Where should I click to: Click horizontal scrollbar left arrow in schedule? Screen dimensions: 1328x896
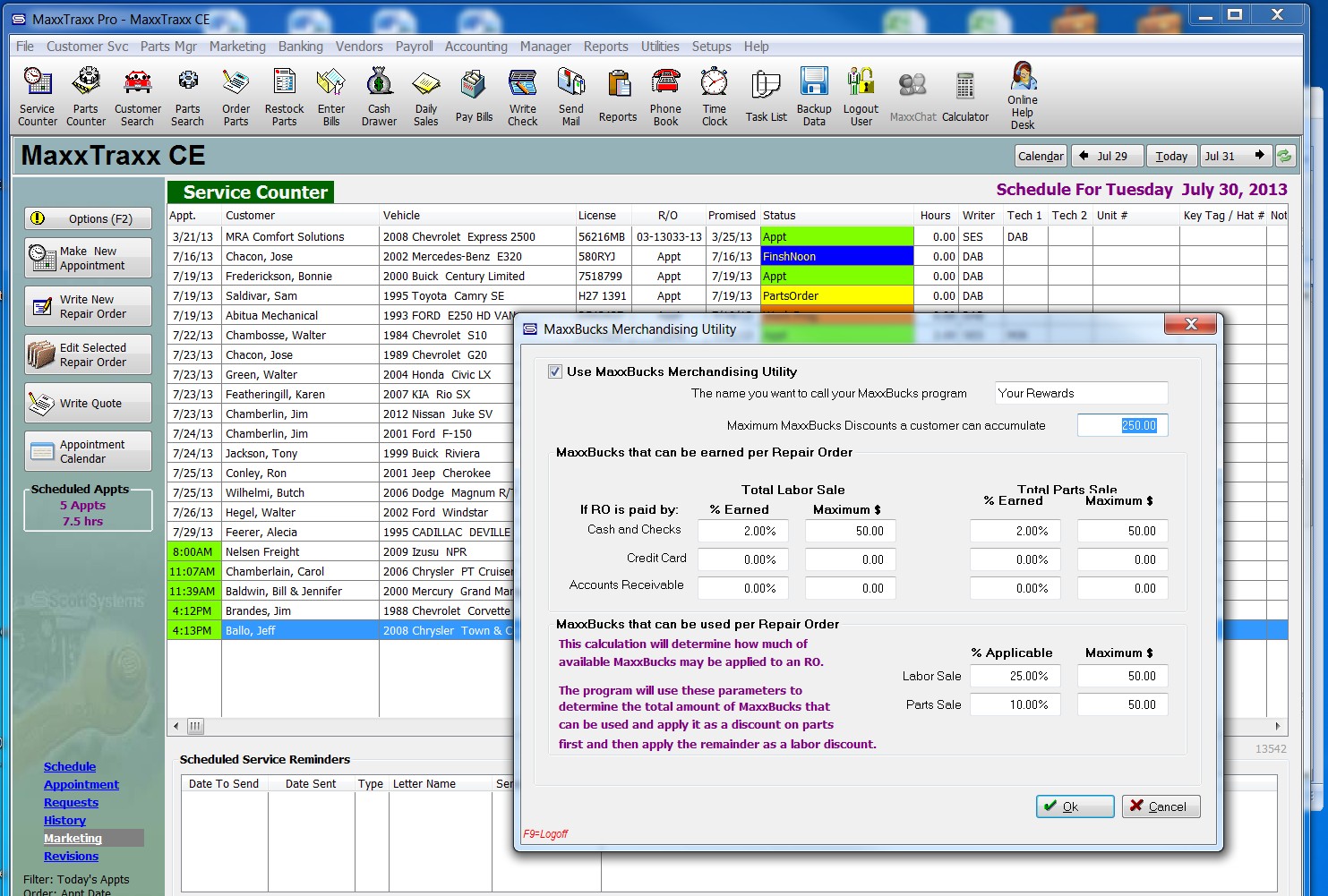[x=176, y=726]
